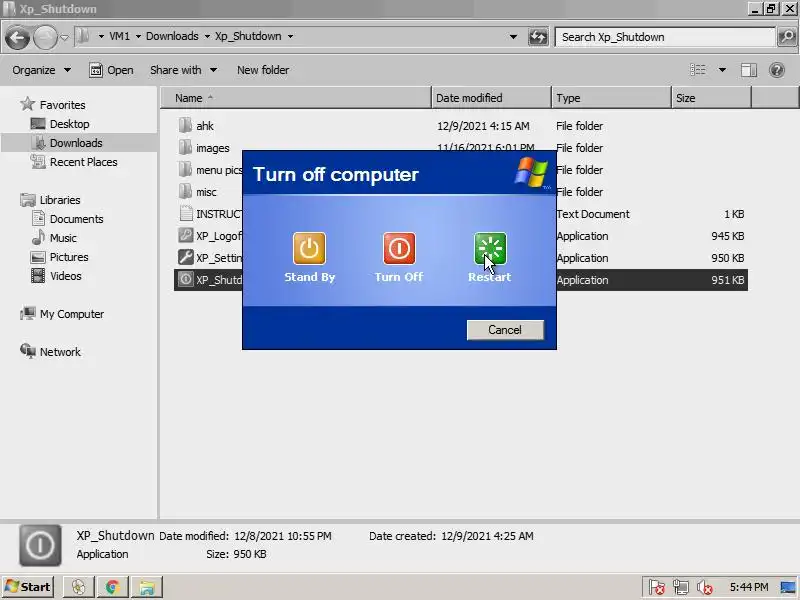
Task: Select the menu pics folder icon
Action: [186, 169]
